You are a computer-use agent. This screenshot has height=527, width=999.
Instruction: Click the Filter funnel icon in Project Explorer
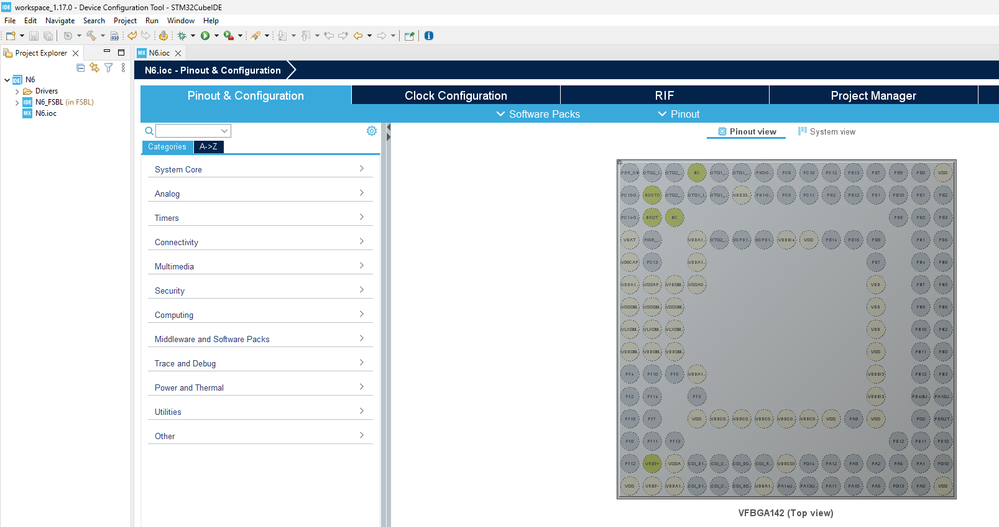click(x=108, y=68)
